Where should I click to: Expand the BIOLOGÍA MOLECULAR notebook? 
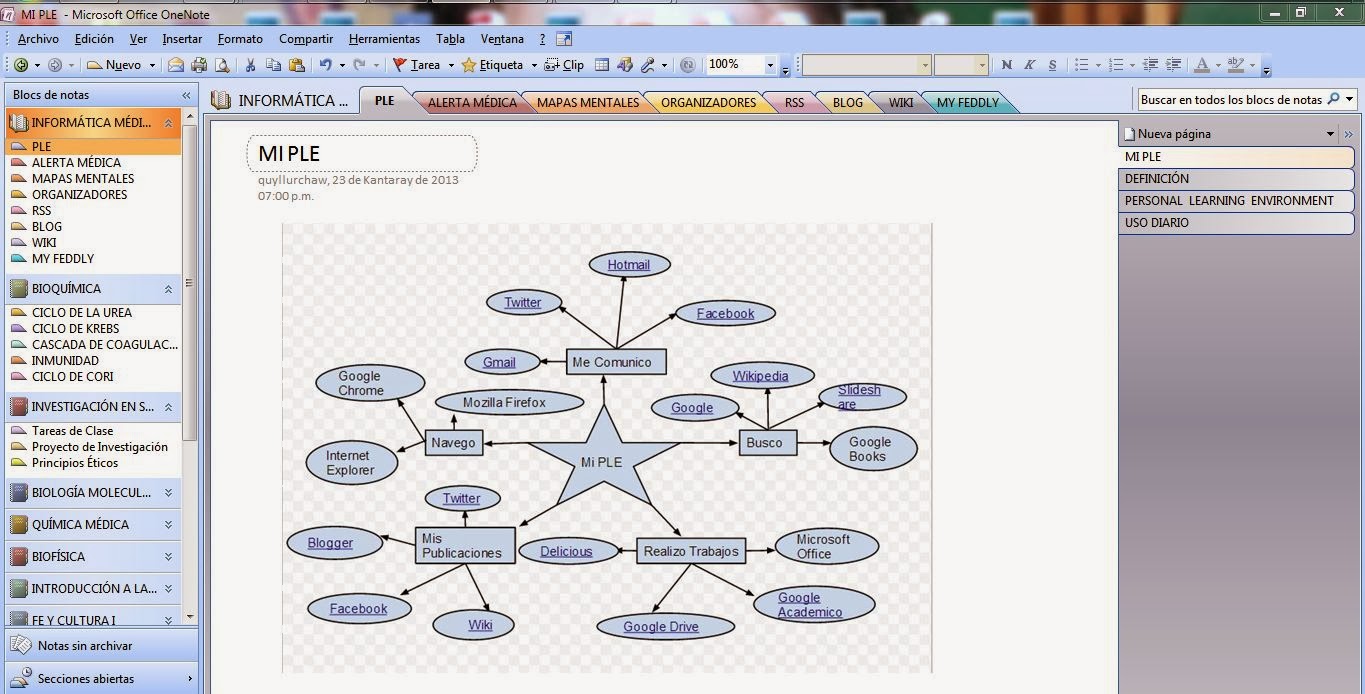pyautogui.click(x=168, y=493)
